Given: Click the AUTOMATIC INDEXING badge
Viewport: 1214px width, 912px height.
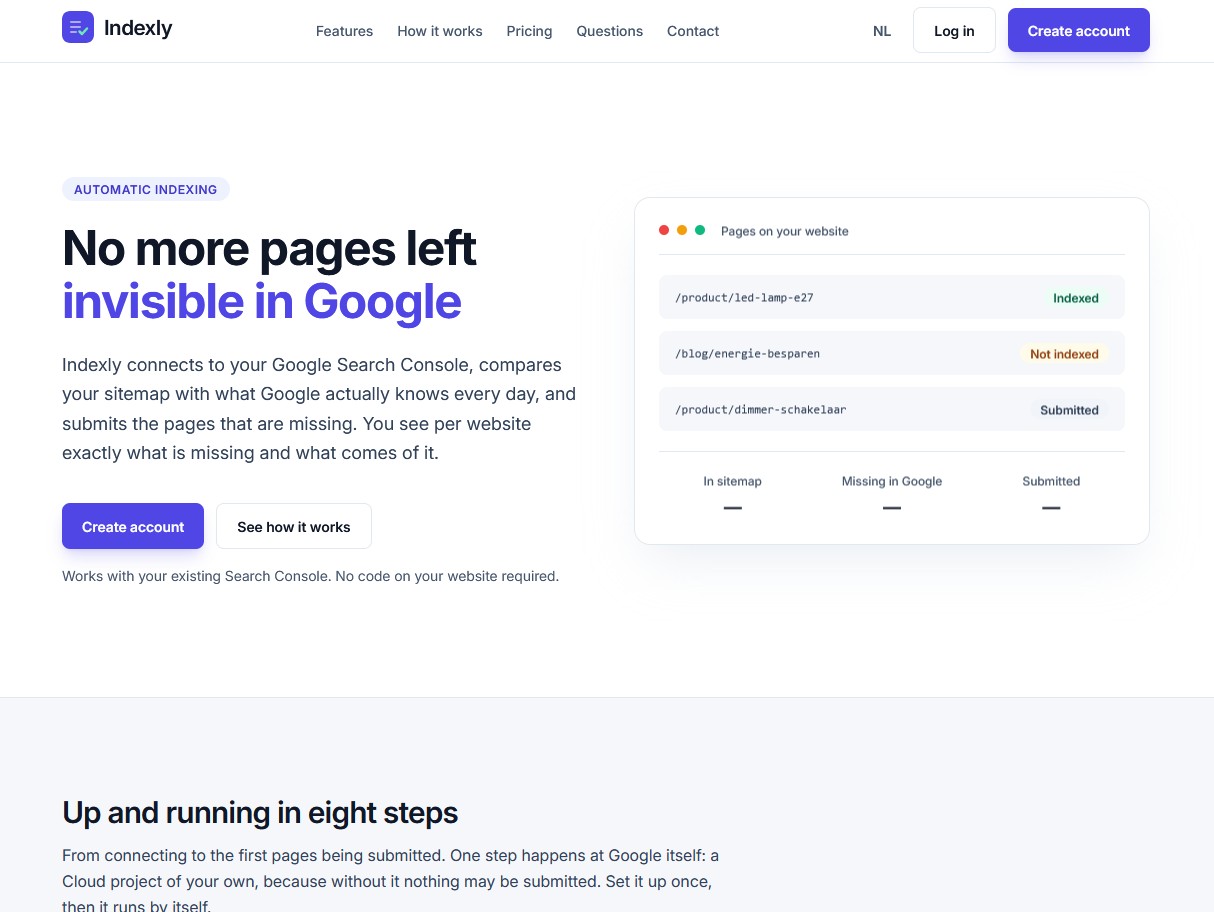Looking at the screenshot, I should point(146,189).
